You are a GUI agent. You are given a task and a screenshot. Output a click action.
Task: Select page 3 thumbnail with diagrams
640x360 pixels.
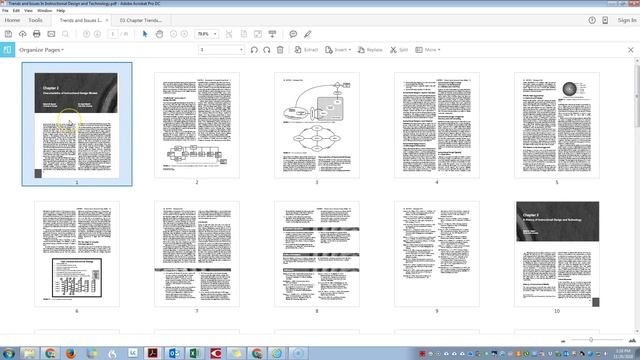tap(317, 125)
